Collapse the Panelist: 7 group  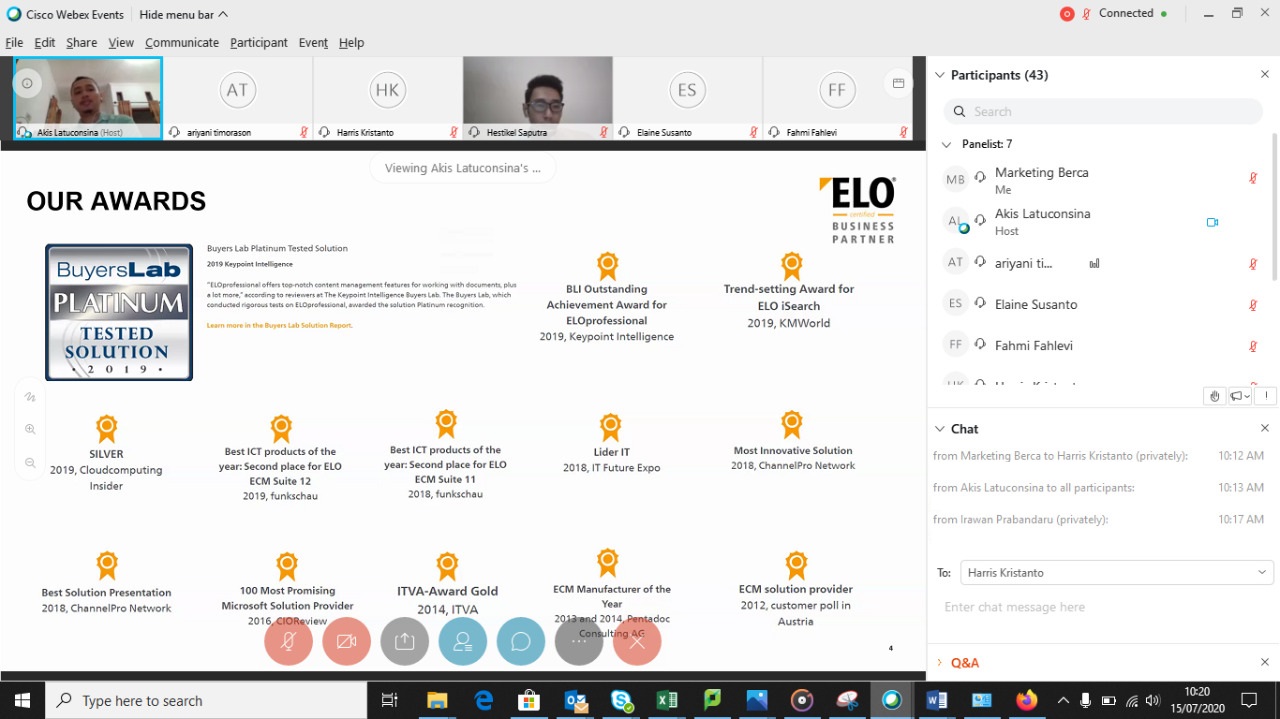tap(946, 144)
